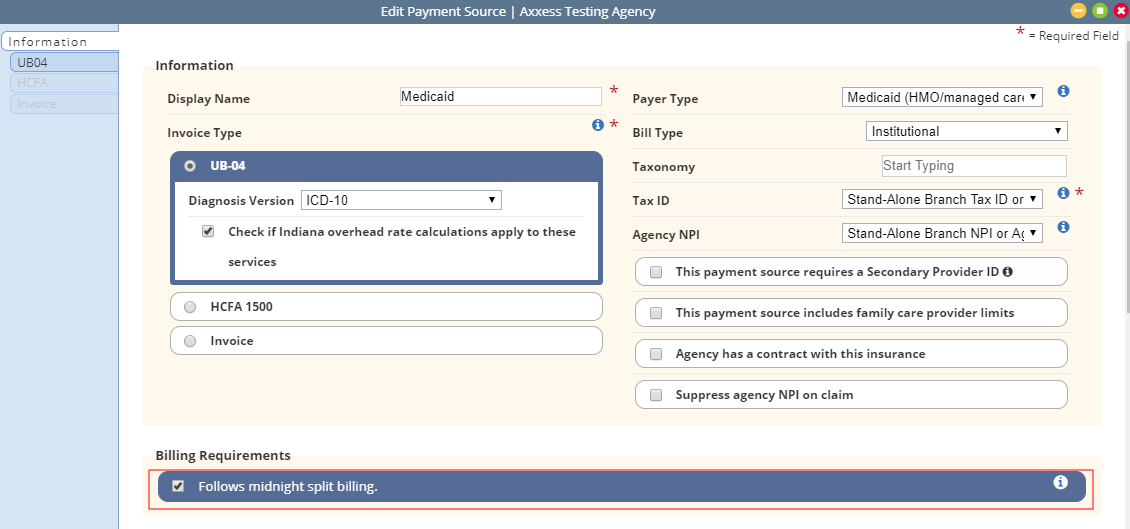The width and height of the screenshot is (1130, 529).
Task: Select the Information side tab
Action: [x=58, y=42]
